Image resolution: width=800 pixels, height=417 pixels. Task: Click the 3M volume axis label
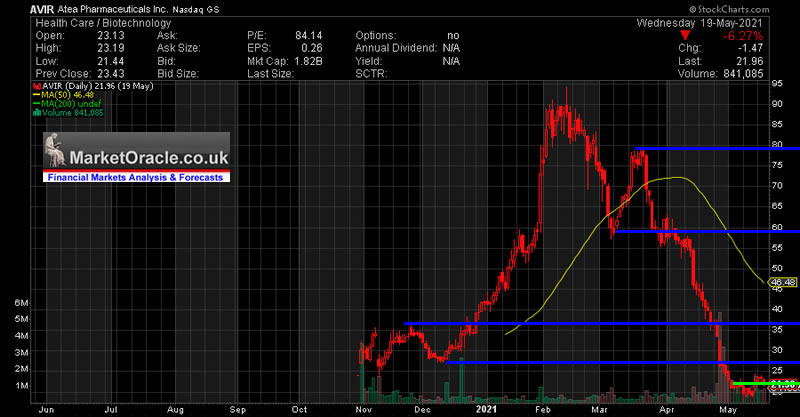pyautogui.click(x=21, y=353)
